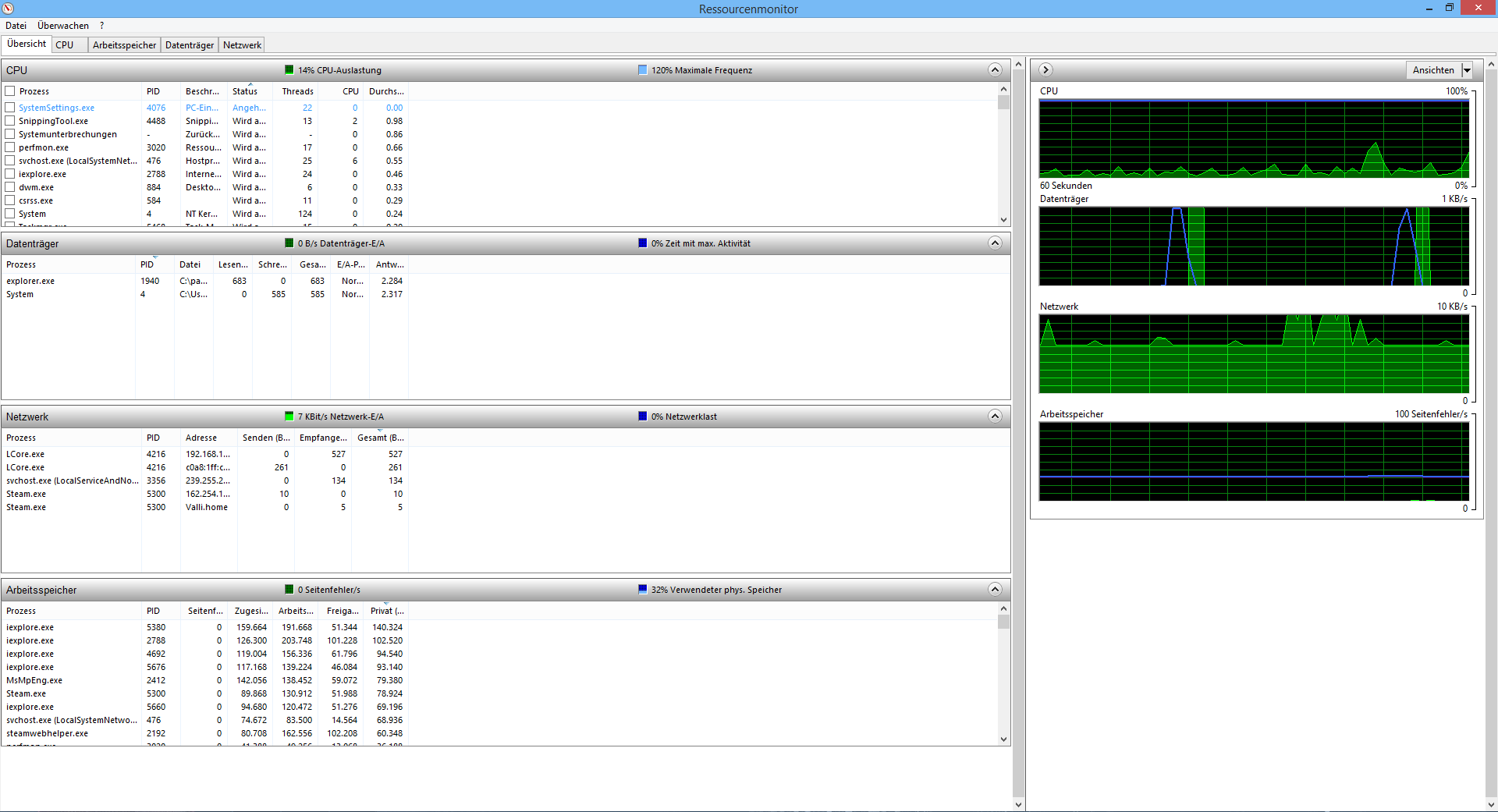Open the Datei menu
Screen dimensions: 1498x812
pyautogui.click(x=16, y=26)
